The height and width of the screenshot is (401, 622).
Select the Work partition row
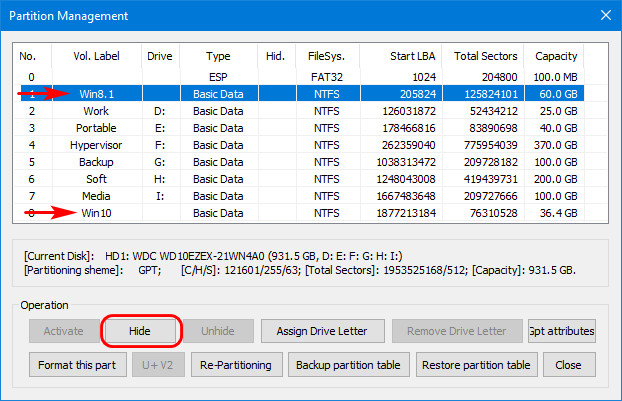tap(299, 111)
